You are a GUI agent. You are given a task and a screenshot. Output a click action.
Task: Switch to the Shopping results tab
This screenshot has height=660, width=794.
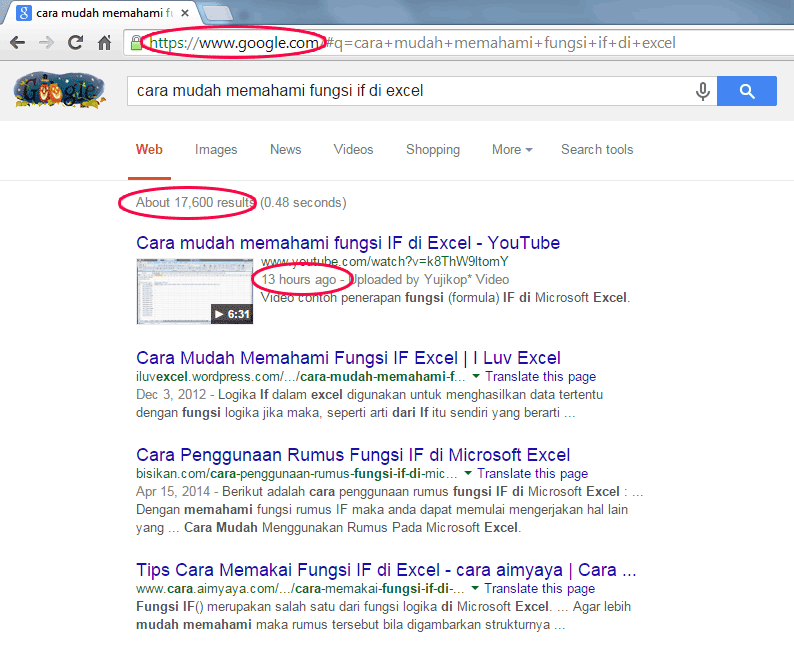(x=433, y=149)
